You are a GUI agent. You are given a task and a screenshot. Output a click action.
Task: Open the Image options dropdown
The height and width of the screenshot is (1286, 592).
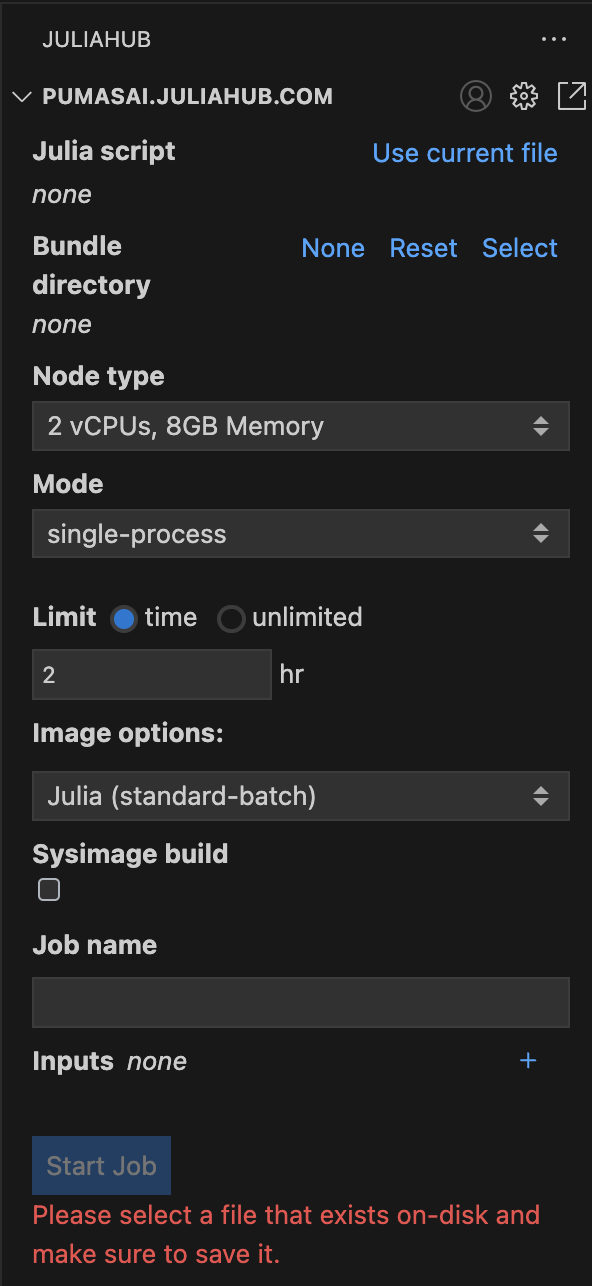pos(301,796)
